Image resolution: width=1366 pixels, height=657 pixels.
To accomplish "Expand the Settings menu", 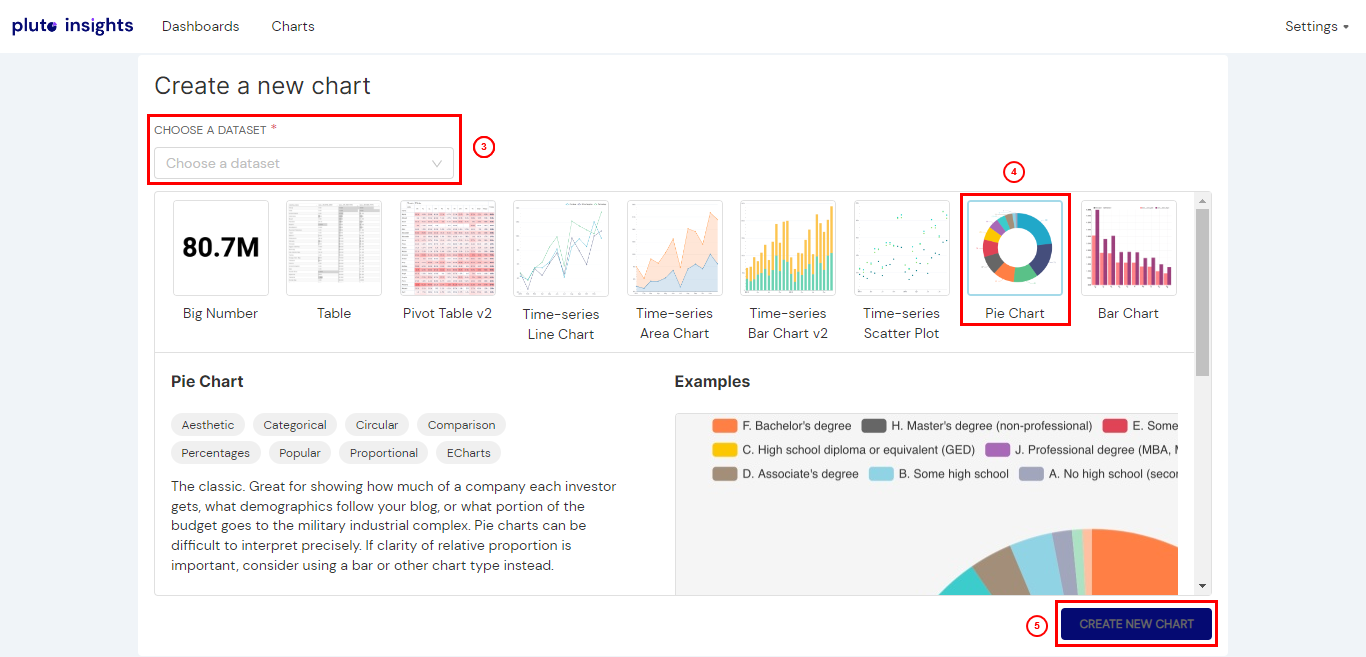I will 1316,27.
